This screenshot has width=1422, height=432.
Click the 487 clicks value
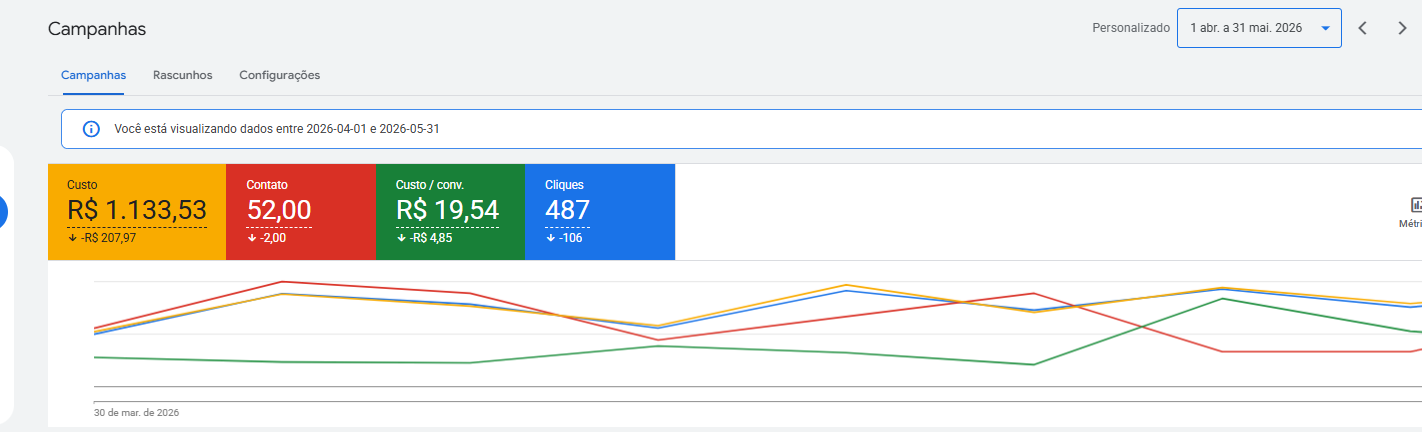tap(567, 210)
